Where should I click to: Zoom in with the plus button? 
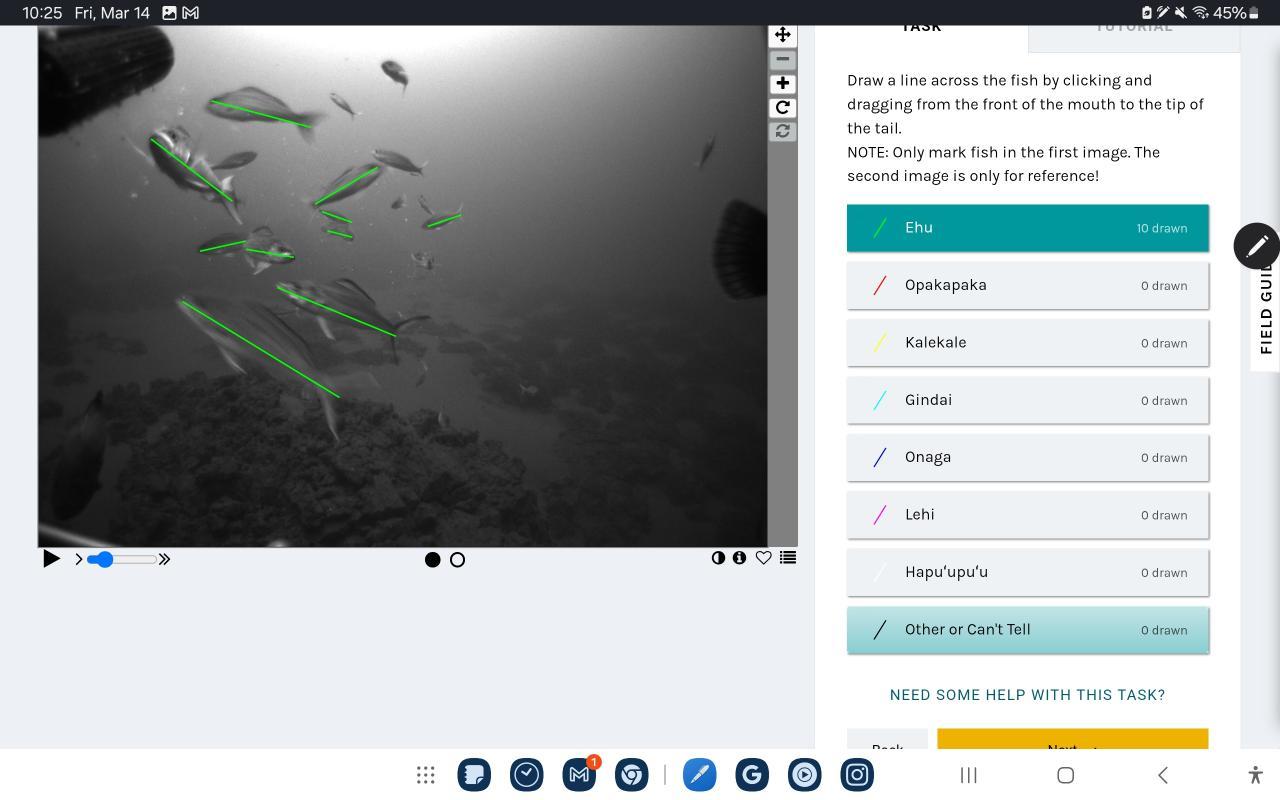[783, 83]
